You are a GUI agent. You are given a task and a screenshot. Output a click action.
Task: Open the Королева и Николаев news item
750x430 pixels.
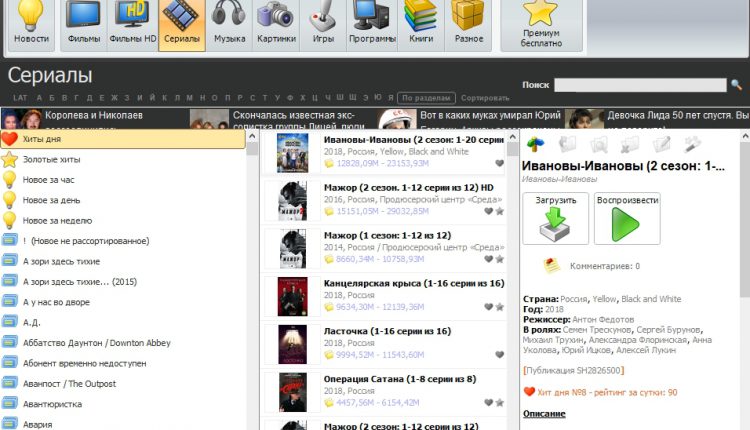coord(93,118)
